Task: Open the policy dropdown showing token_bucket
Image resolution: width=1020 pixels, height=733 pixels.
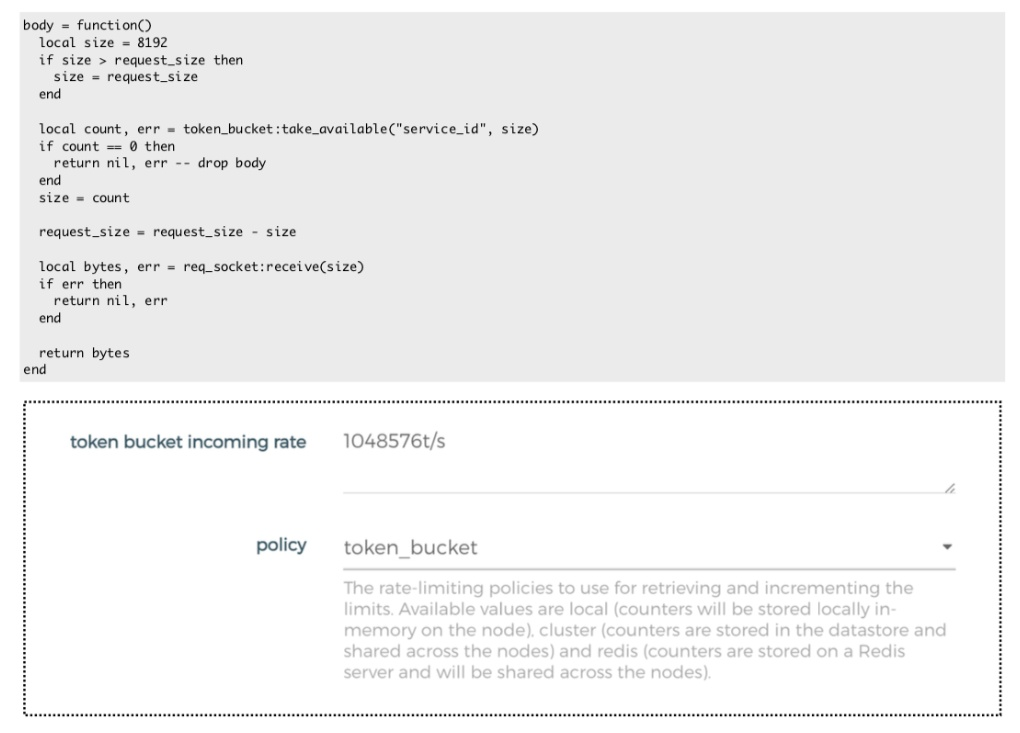Action: tap(640, 548)
